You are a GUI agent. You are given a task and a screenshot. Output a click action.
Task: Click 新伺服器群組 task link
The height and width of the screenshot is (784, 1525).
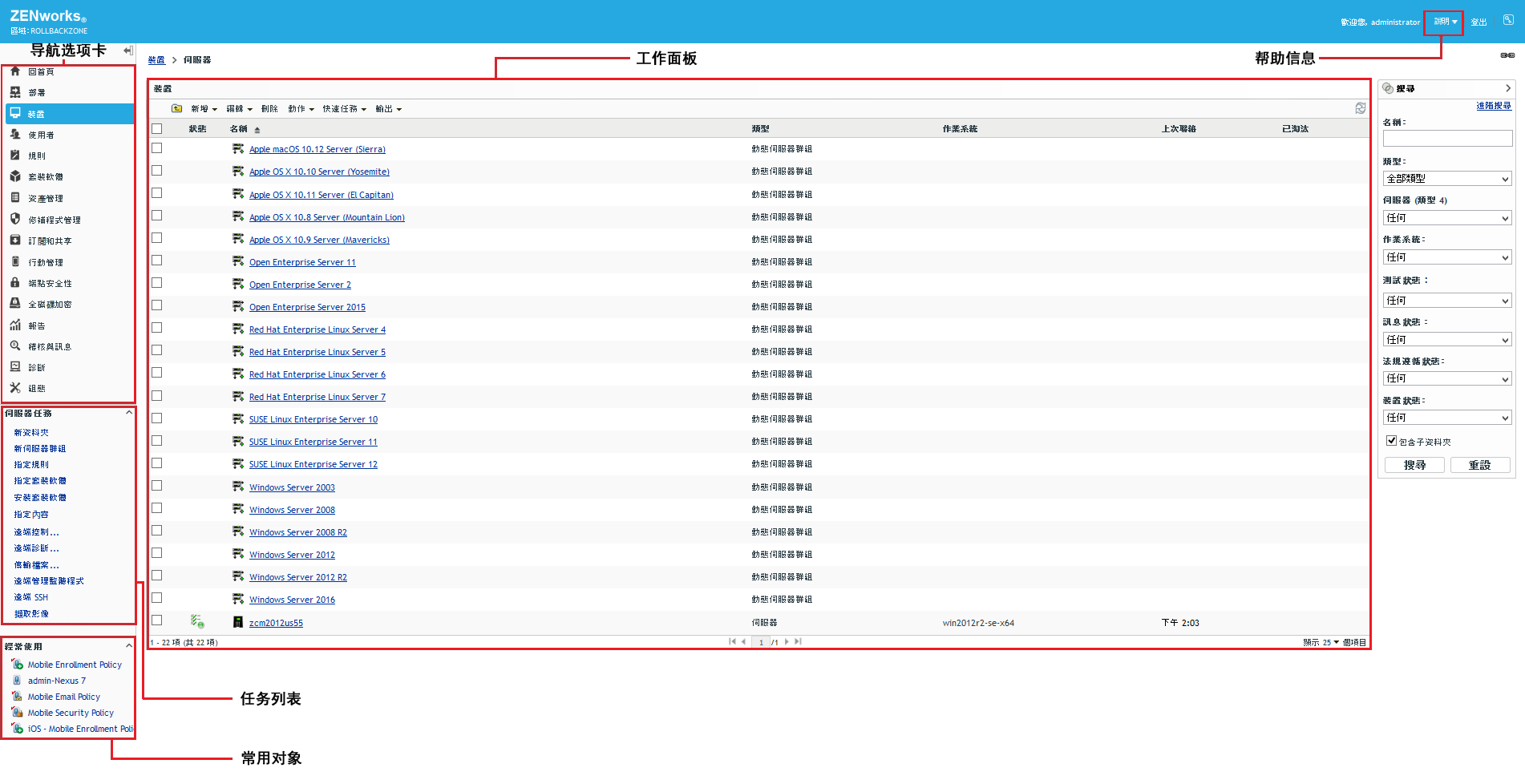(40, 449)
